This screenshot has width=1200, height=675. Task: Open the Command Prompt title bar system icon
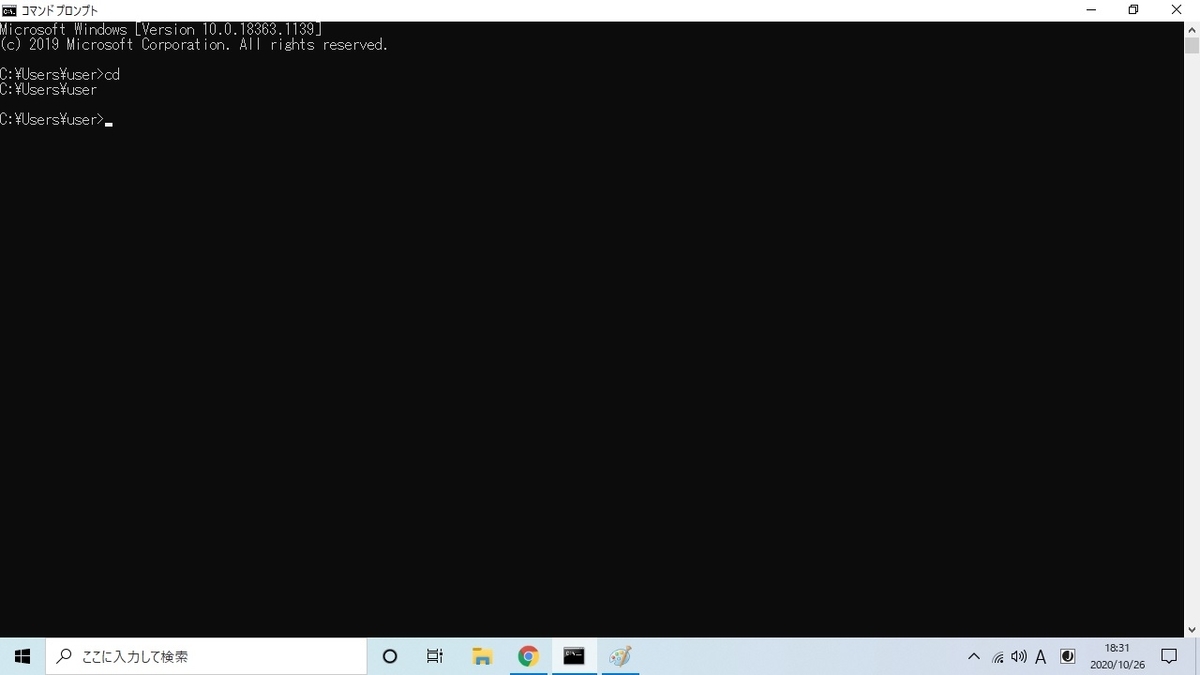[9, 10]
